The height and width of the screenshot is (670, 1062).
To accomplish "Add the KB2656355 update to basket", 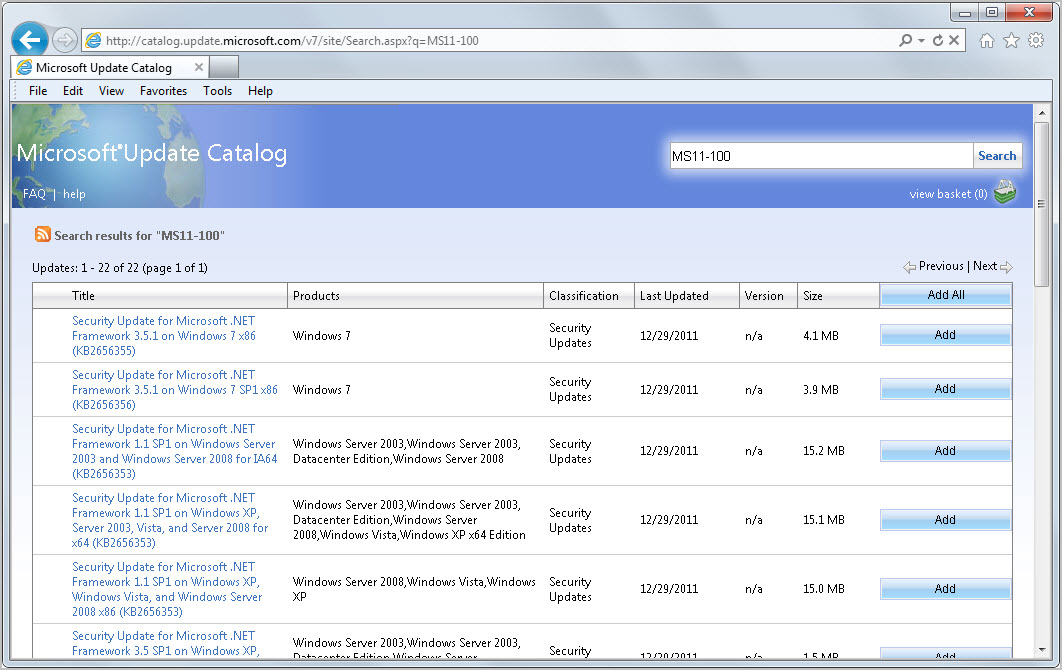I will tap(946, 335).
